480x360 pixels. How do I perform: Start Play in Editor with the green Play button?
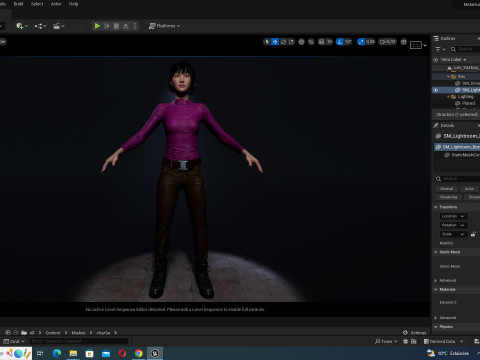[x=97, y=26]
